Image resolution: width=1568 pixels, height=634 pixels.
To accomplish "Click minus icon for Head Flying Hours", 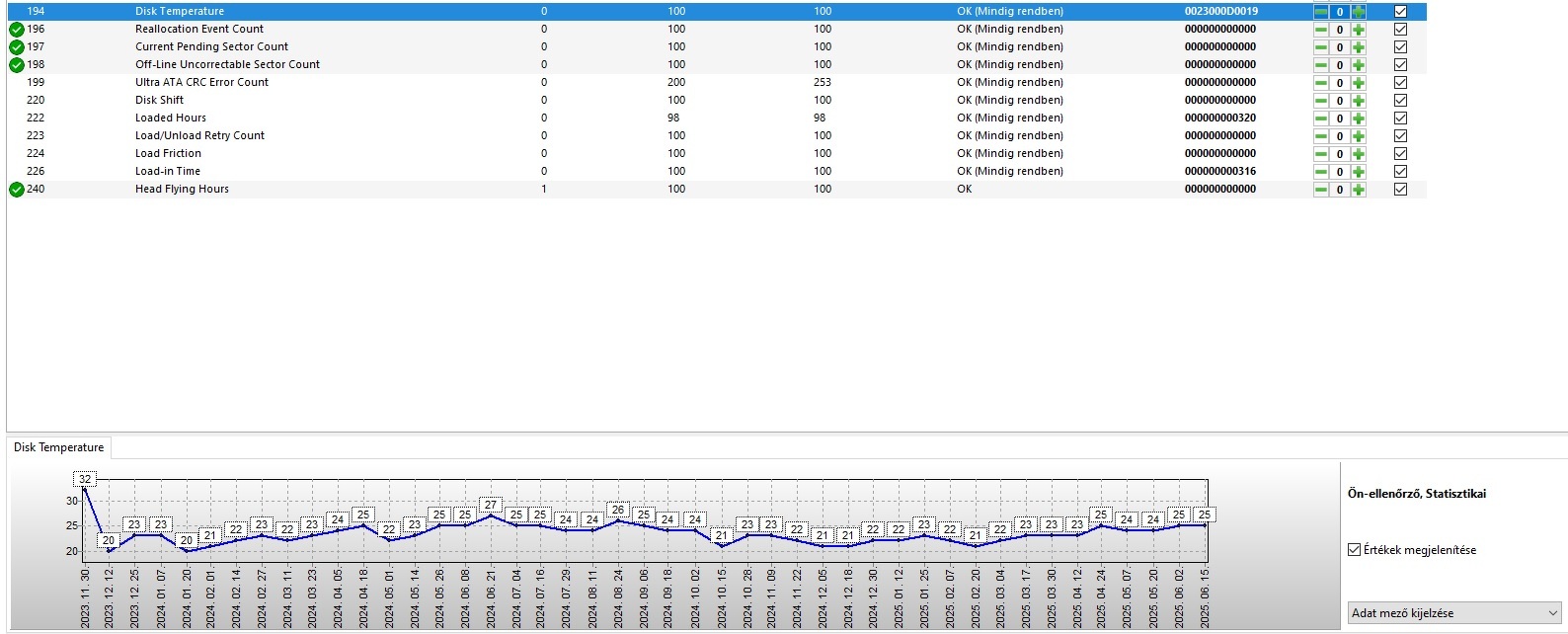I will pyautogui.click(x=1321, y=190).
